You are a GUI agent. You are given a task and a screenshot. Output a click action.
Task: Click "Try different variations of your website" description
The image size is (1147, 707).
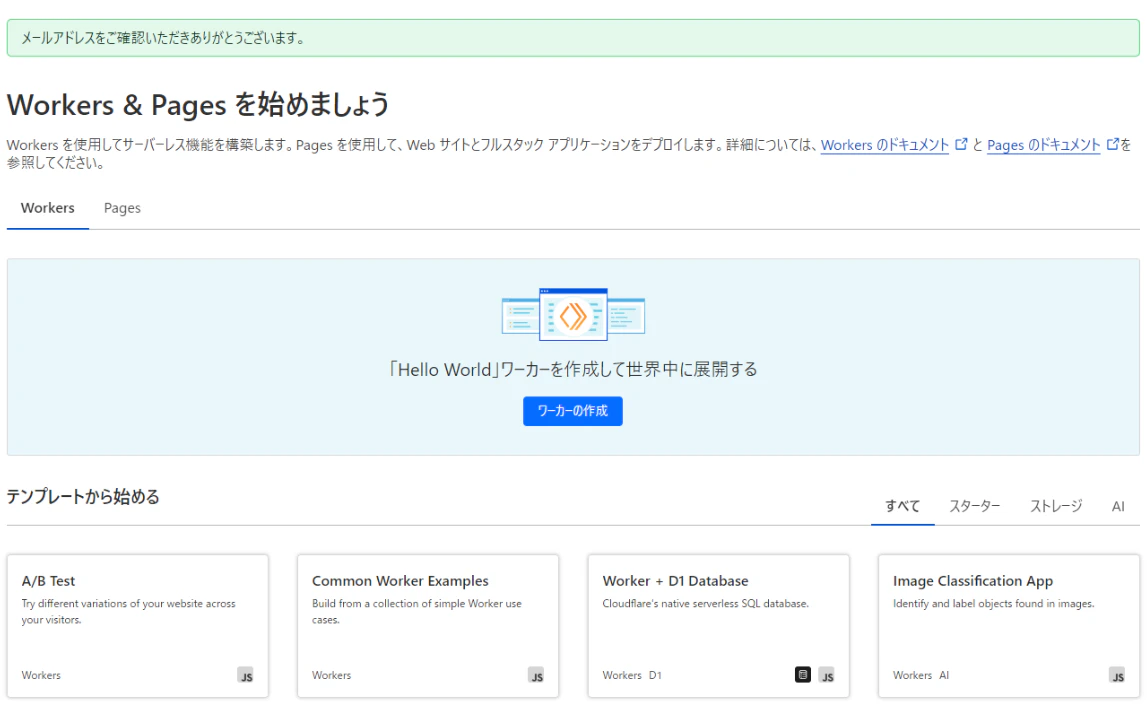coord(128,611)
